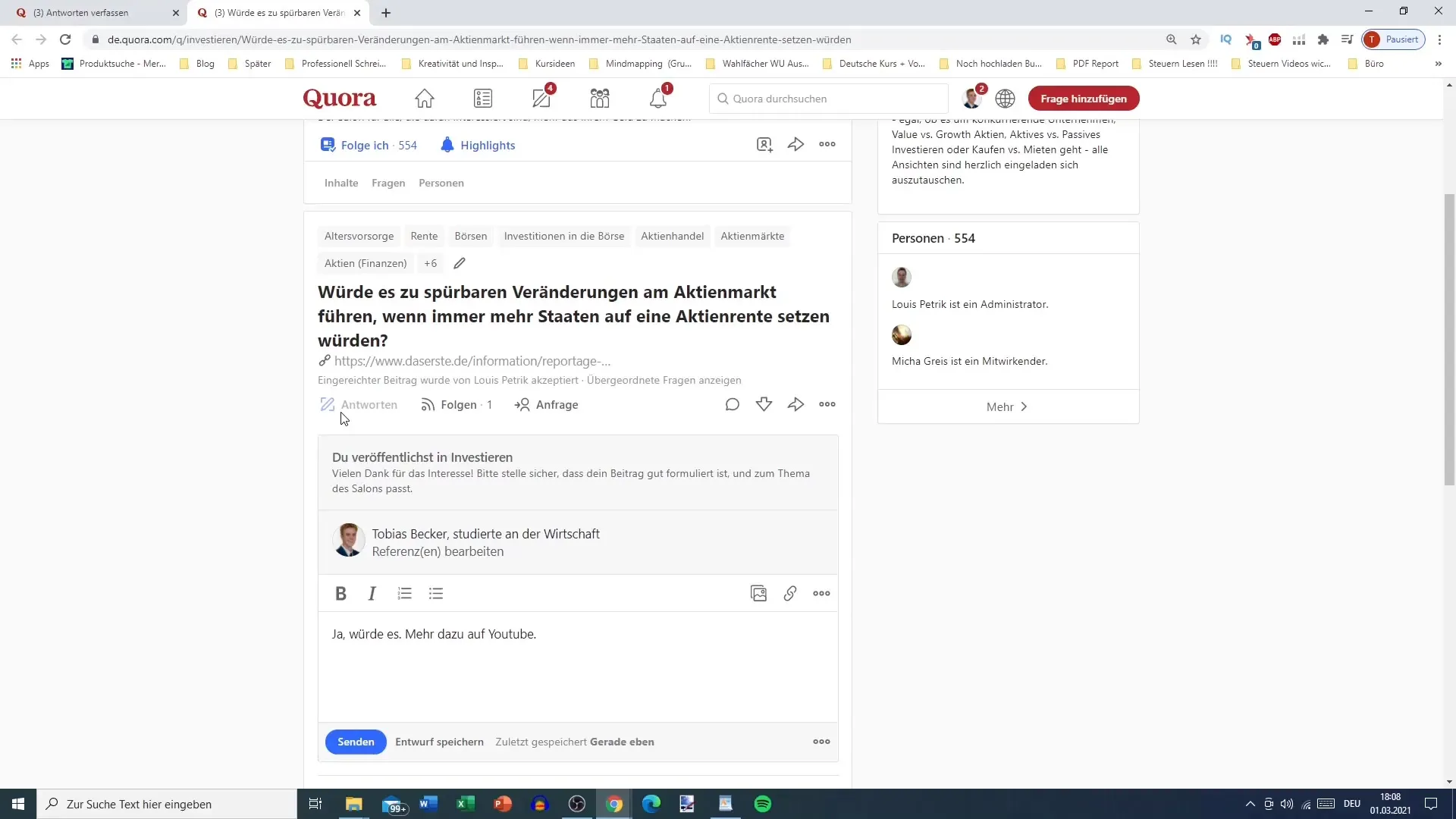Screen dimensions: 1456x819
Task: Select the Fragen tab
Action: pos(388,183)
